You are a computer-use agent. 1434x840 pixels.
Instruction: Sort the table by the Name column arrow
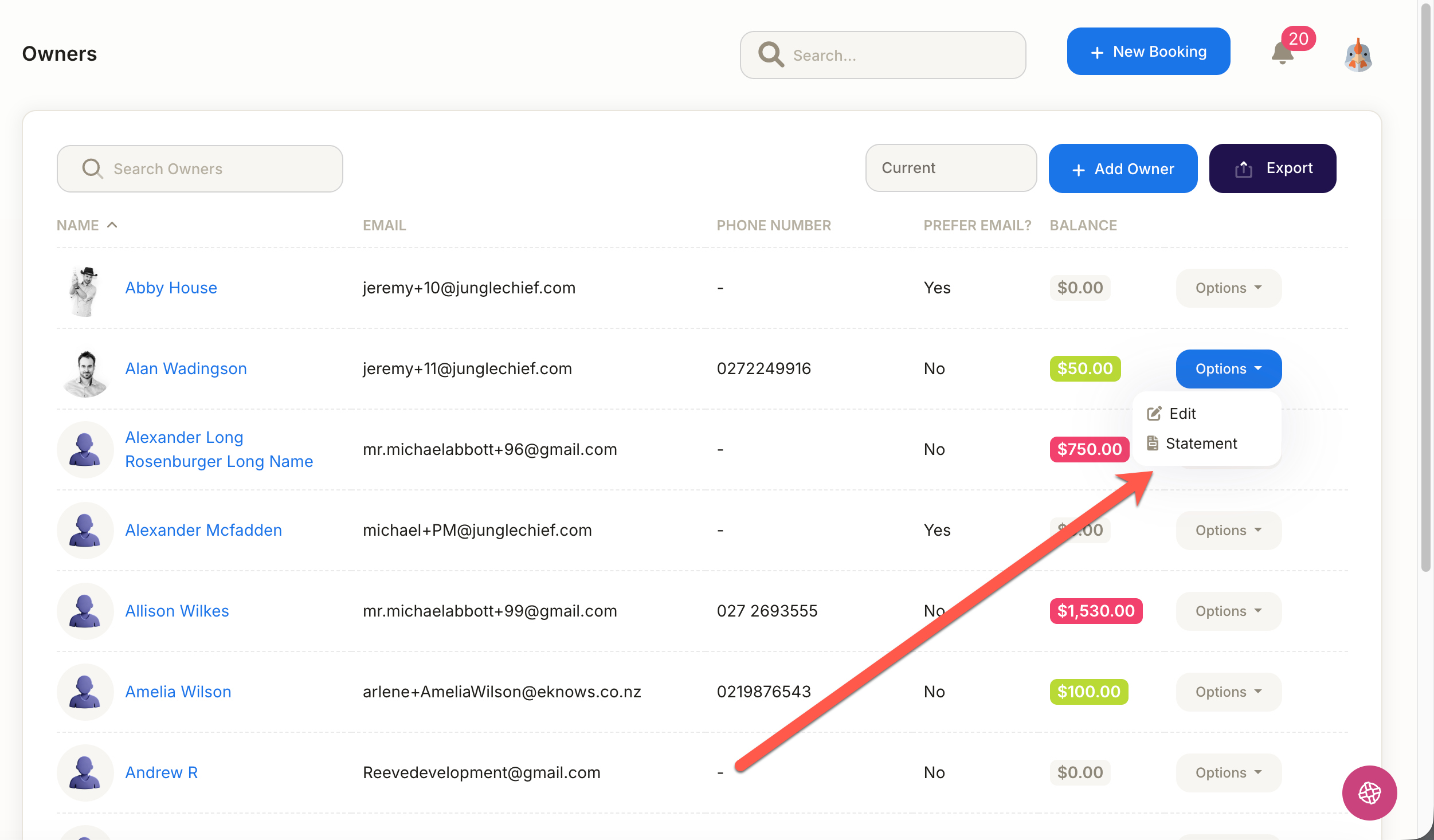pyautogui.click(x=112, y=225)
